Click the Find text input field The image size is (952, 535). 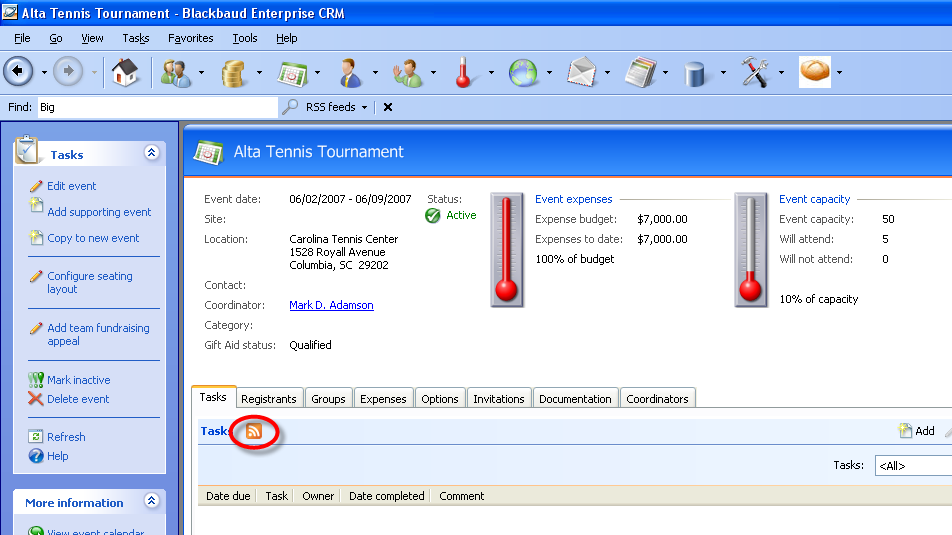(155, 107)
